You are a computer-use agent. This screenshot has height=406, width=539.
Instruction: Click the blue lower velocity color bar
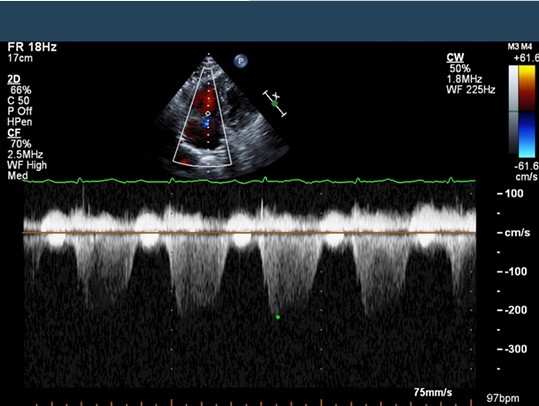point(527,135)
